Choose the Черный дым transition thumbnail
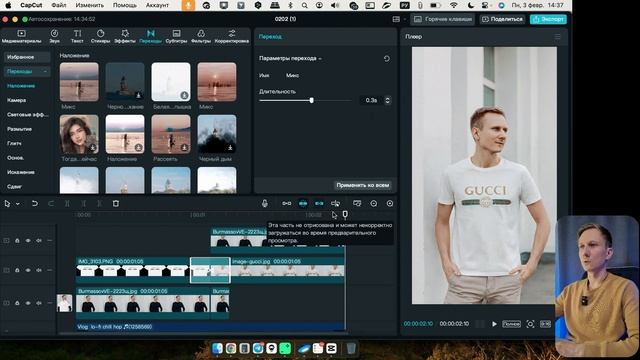 217,134
